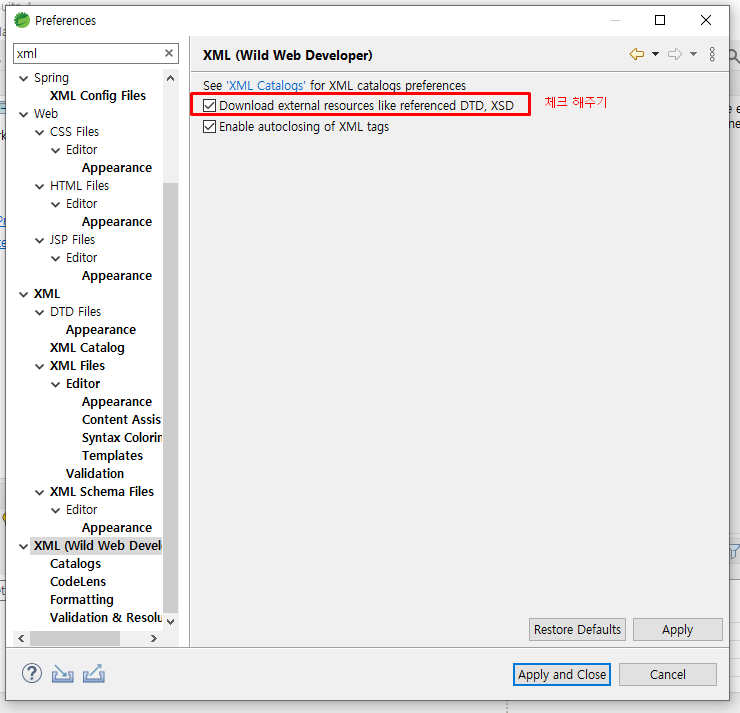Close the Preferences dialog

[706, 20]
